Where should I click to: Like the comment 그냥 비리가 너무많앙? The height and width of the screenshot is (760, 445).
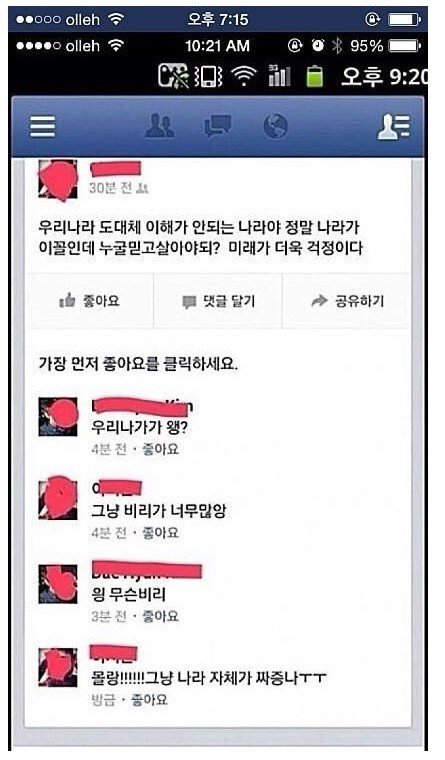[x=160, y=533]
